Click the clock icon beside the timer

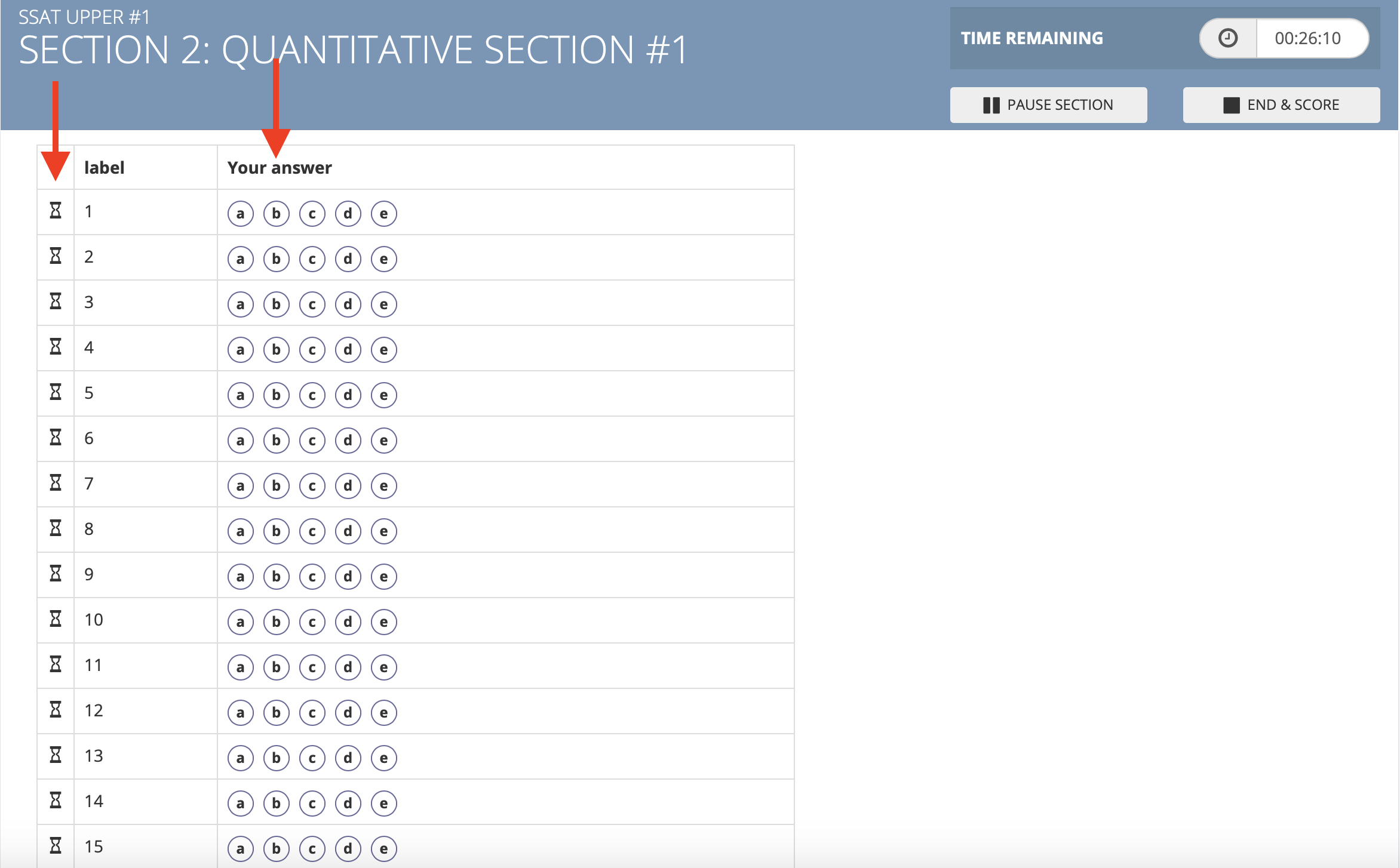coord(1228,38)
